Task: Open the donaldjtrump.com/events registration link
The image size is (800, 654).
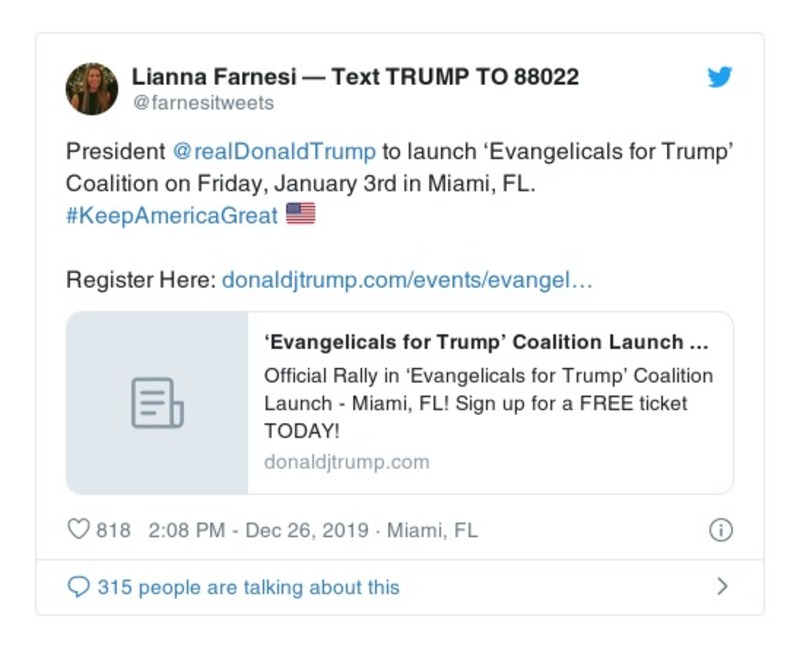Action: (x=407, y=280)
